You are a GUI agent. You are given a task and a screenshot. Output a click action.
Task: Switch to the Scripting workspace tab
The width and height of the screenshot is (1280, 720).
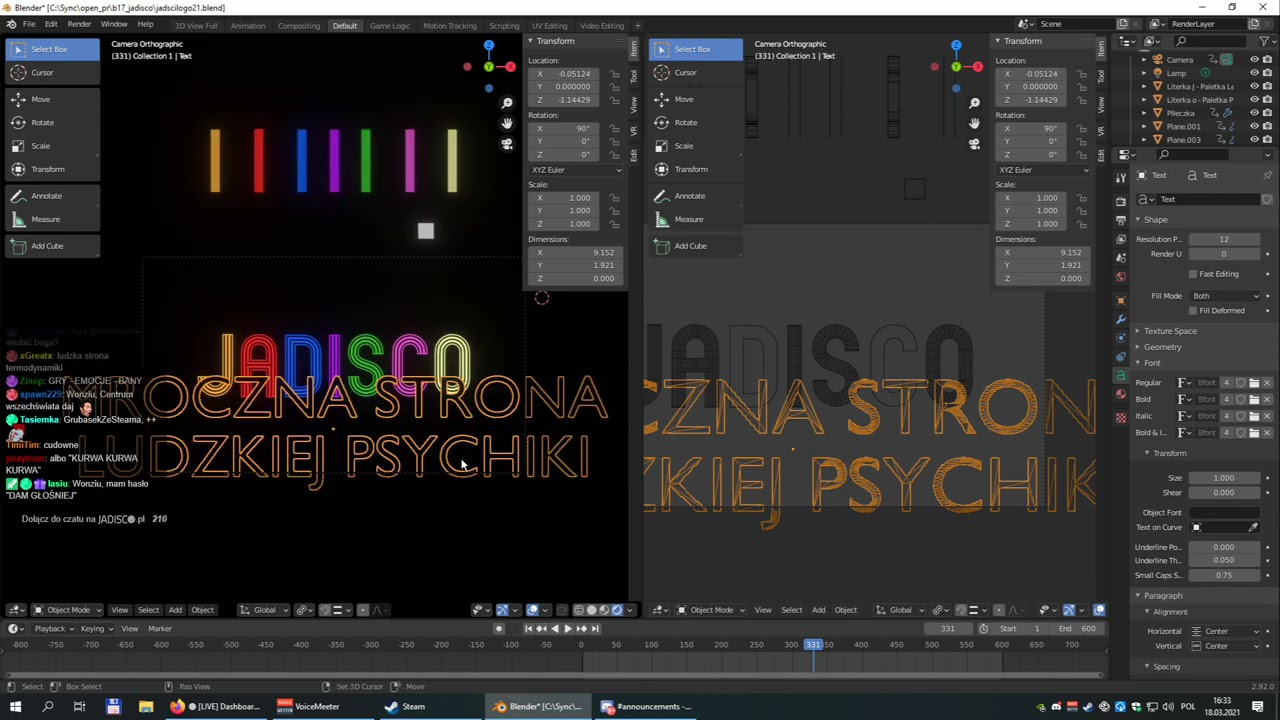pos(503,25)
